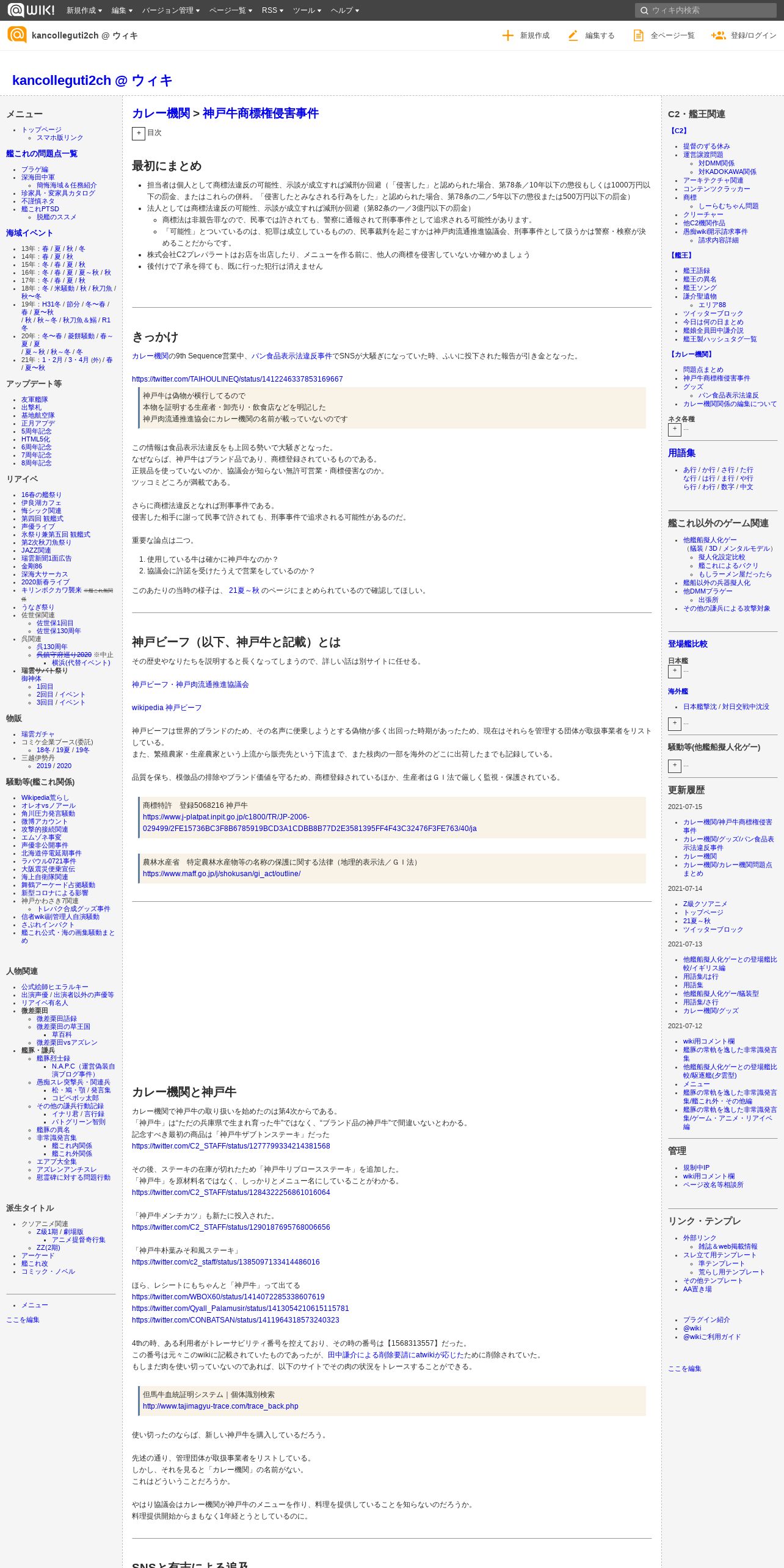Open 公式絵師ヒエラルキー link
Image resolution: width=784 pixels, height=1568 pixels.
point(55,986)
